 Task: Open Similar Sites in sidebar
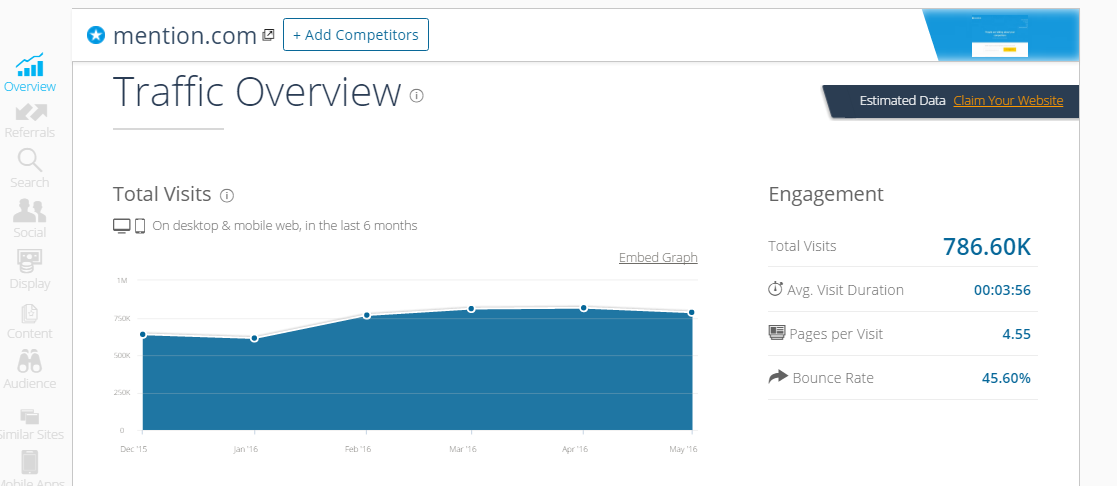coord(29,425)
